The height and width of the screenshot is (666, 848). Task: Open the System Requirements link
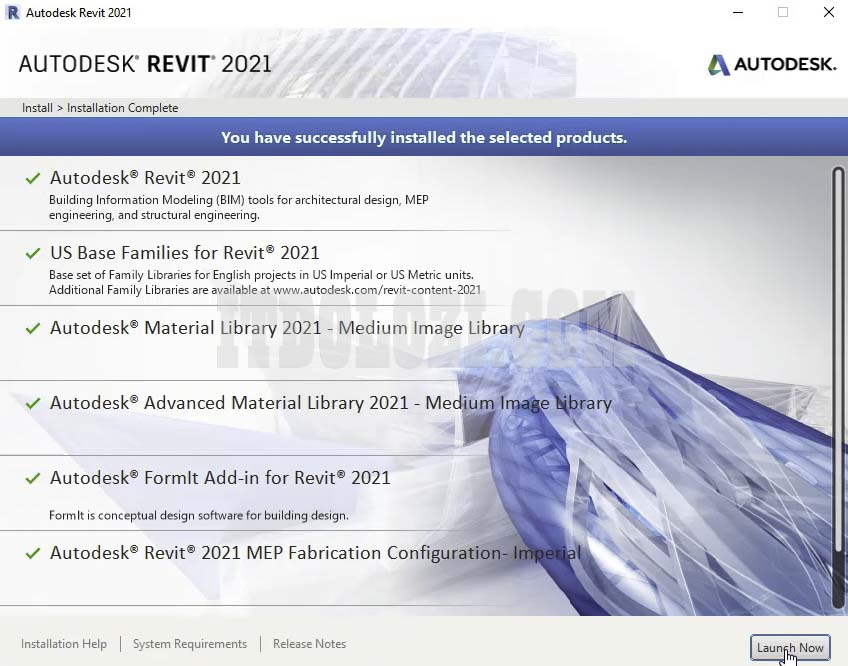pos(190,645)
